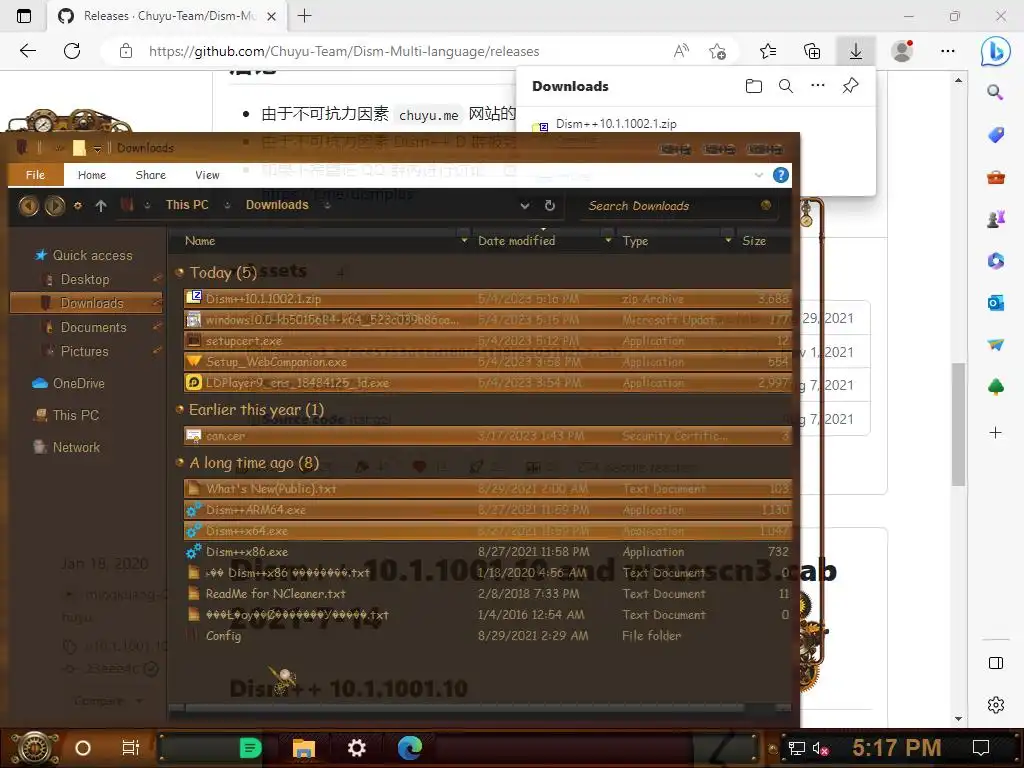
Task: Toggle Edge sidebar layout panel icon
Action: pos(995,663)
